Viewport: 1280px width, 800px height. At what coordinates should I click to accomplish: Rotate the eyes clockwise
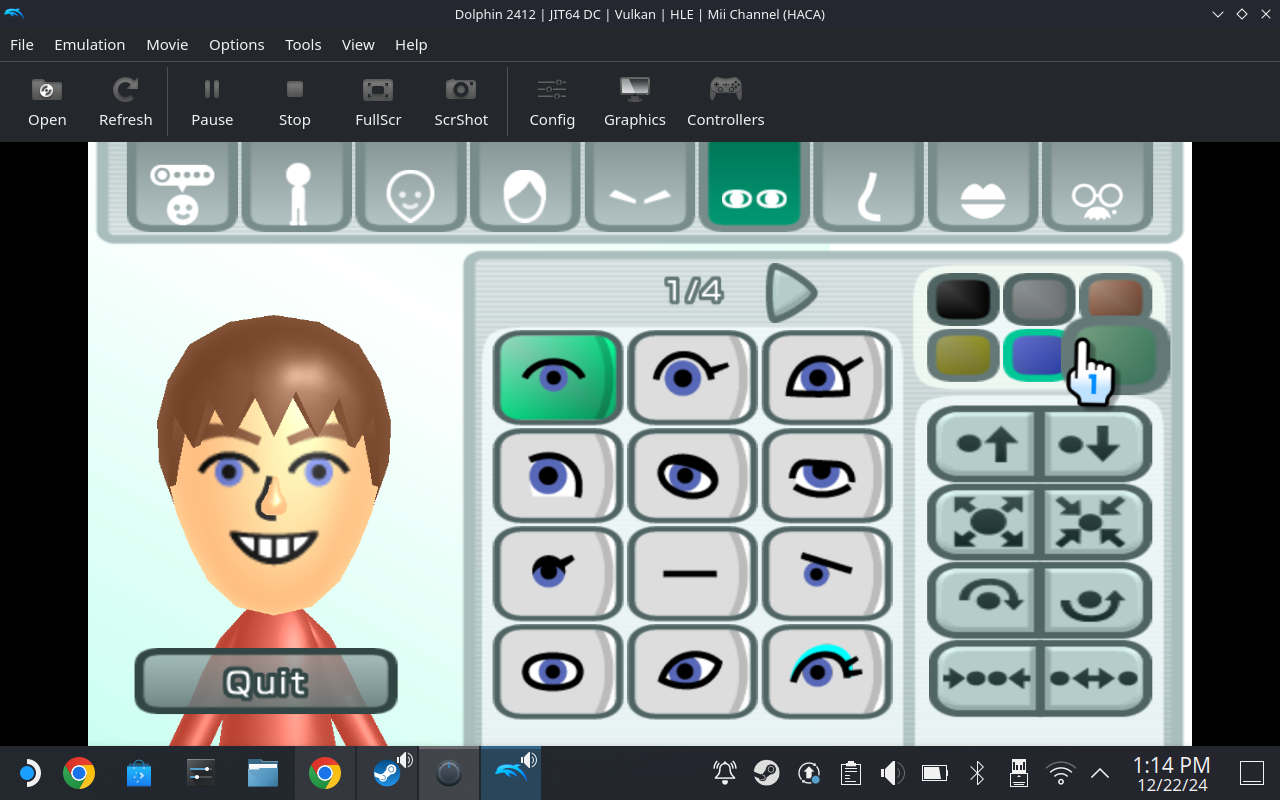coord(986,599)
